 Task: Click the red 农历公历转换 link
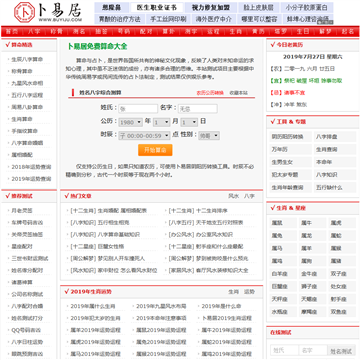pyautogui.click(x=210, y=93)
